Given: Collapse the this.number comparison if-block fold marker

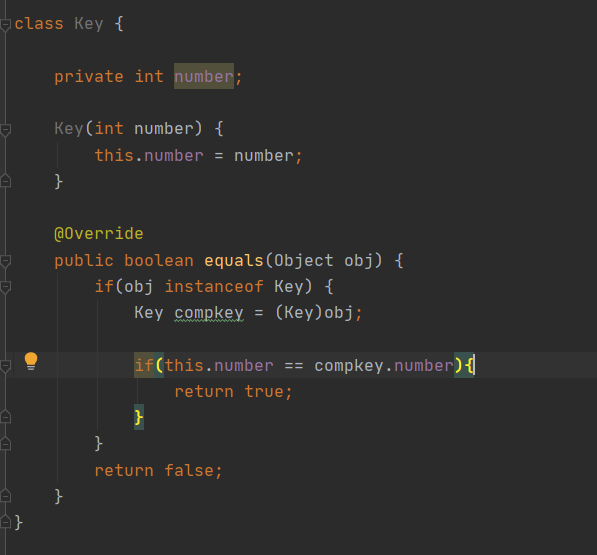Looking at the screenshot, I should click(x=5, y=367).
